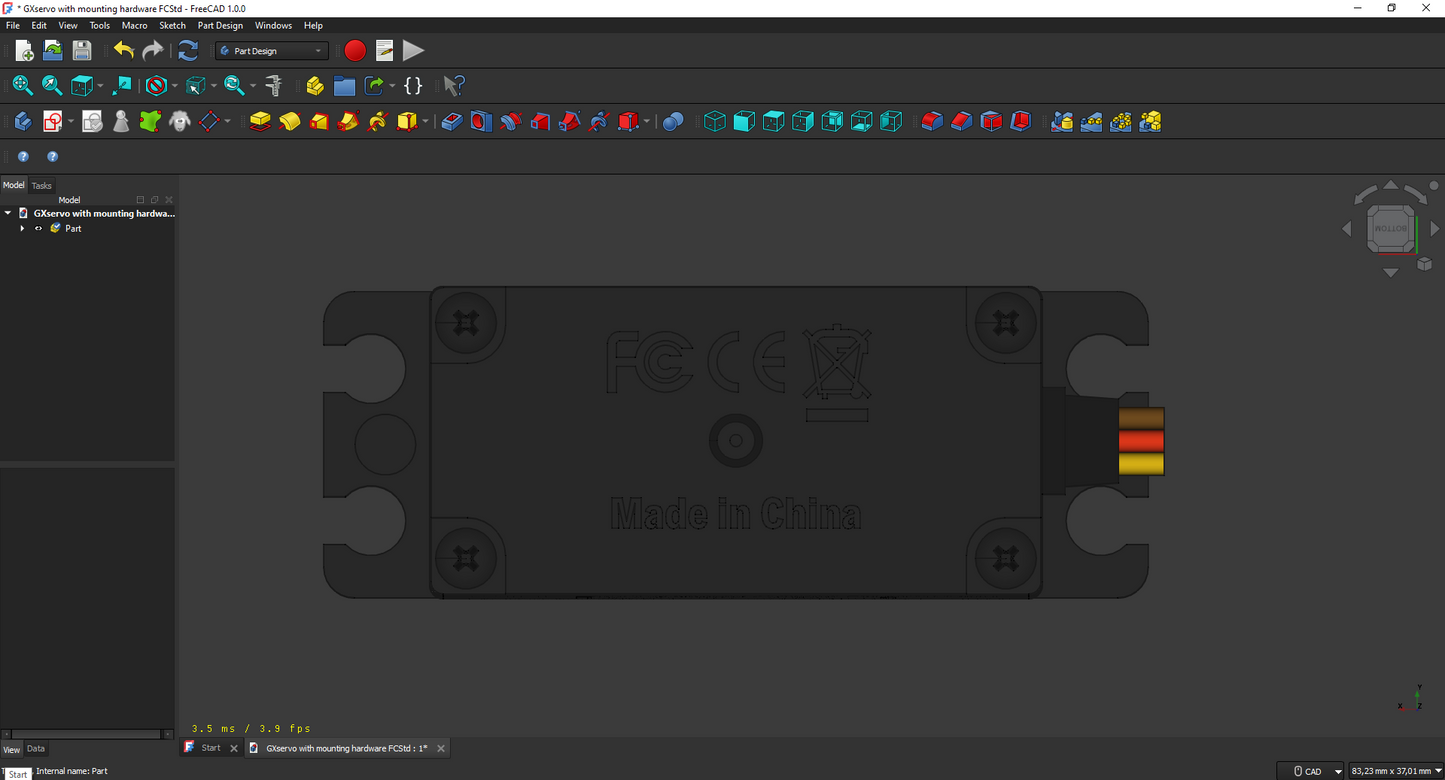The image size is (1445, 780).
Task: Click the navigation cube BOTTOM face
Action: click(x=1390, y=228)
